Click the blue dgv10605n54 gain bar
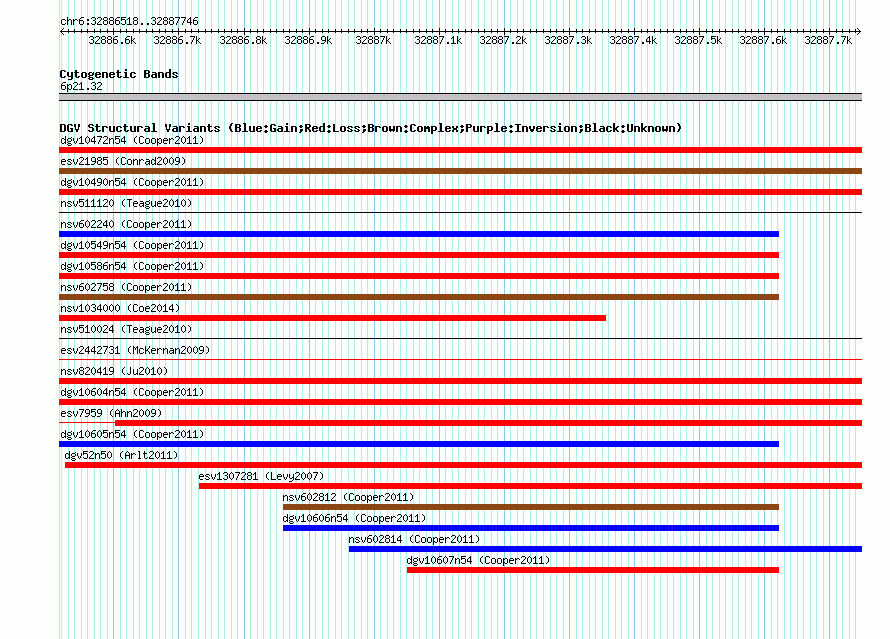 tap(419, 444)
